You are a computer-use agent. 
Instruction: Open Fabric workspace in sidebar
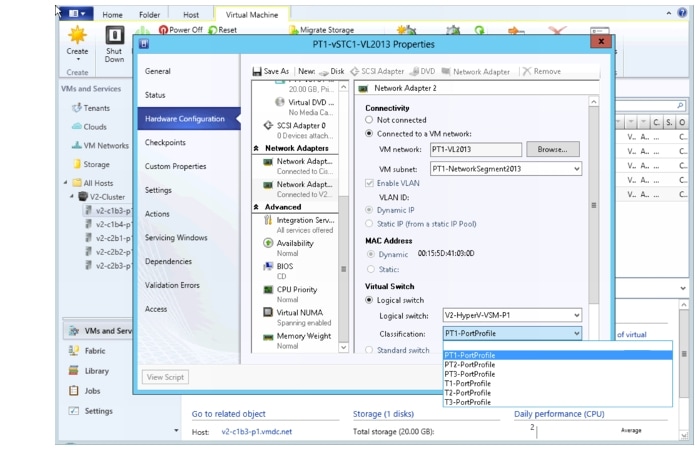(95, 351)
